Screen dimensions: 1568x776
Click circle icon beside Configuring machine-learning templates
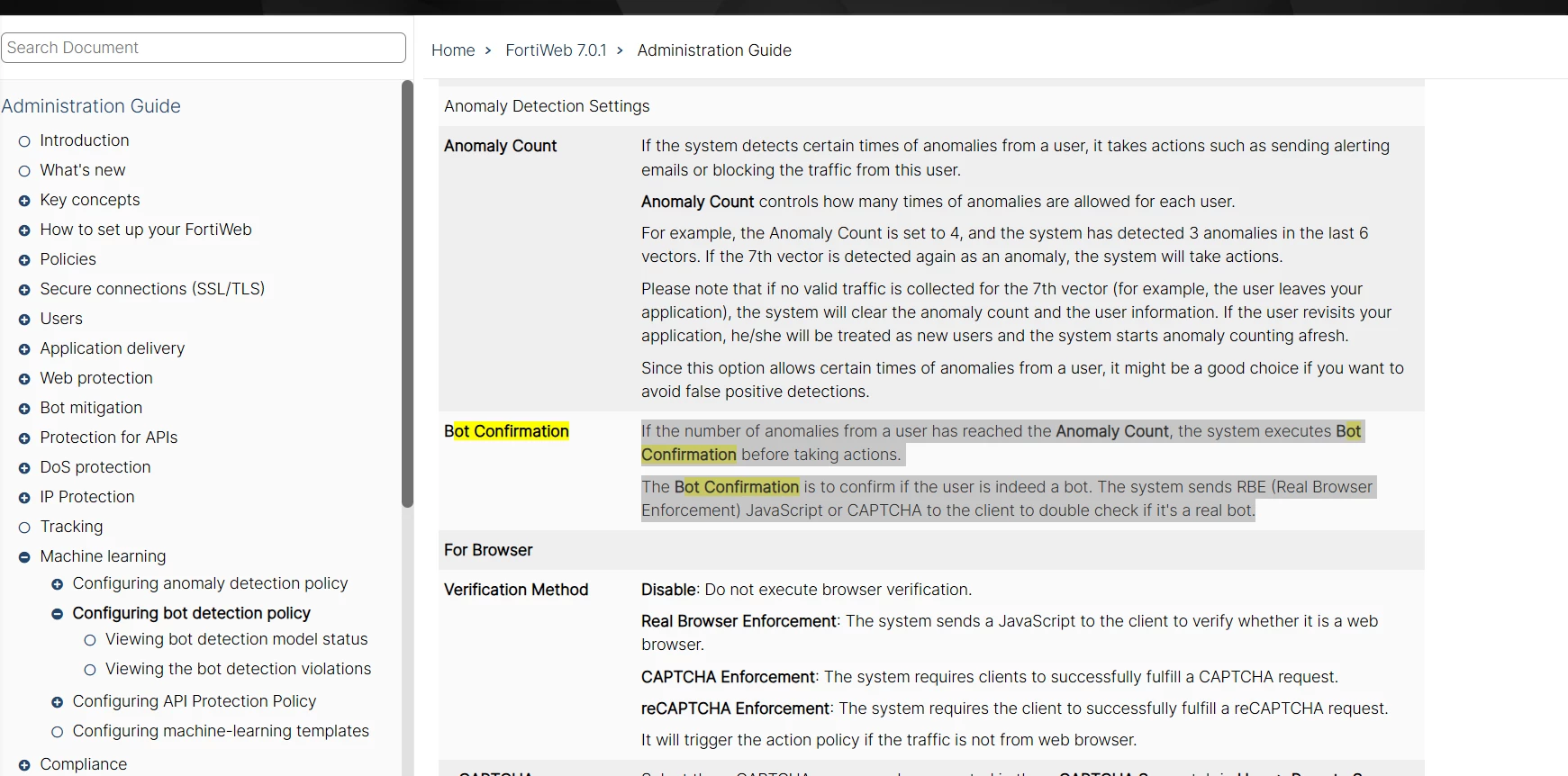click(x=57, y=732)
